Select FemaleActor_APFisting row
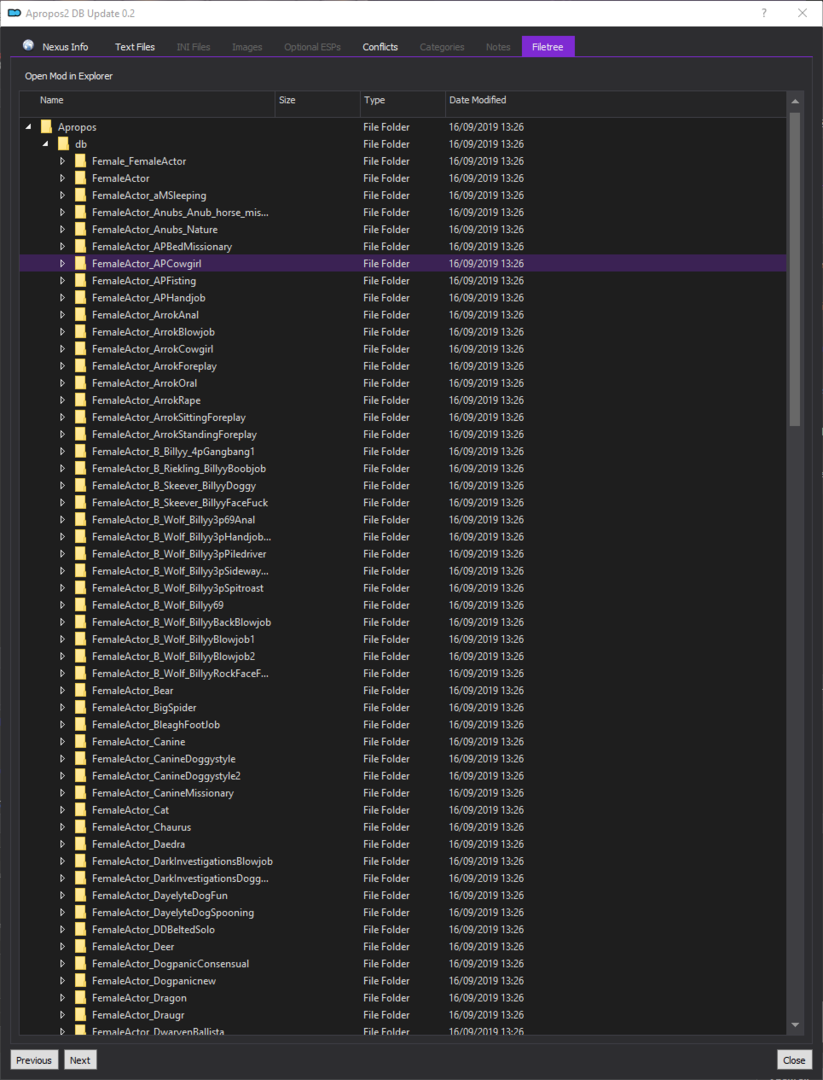 click(x=403, y=280)
